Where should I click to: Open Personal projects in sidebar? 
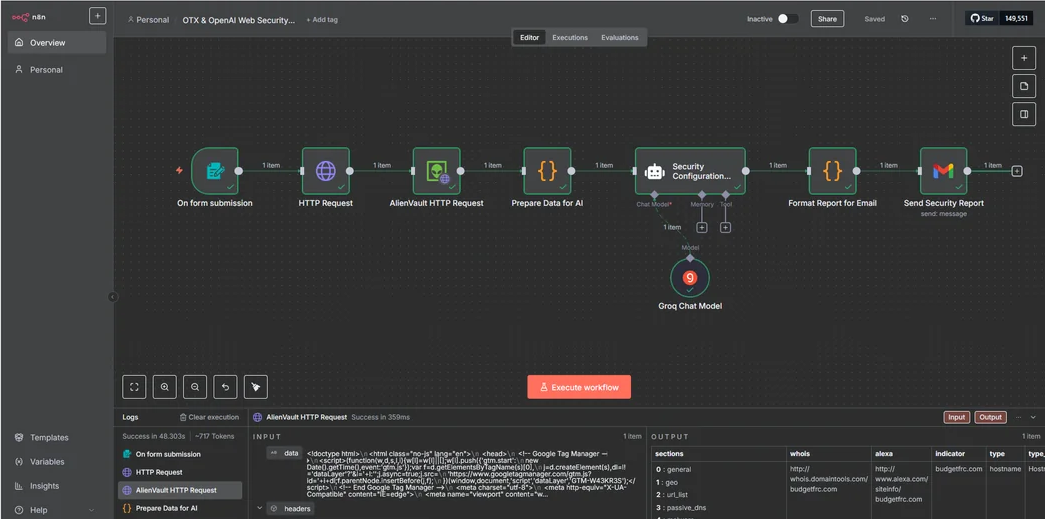pos(57,69)
